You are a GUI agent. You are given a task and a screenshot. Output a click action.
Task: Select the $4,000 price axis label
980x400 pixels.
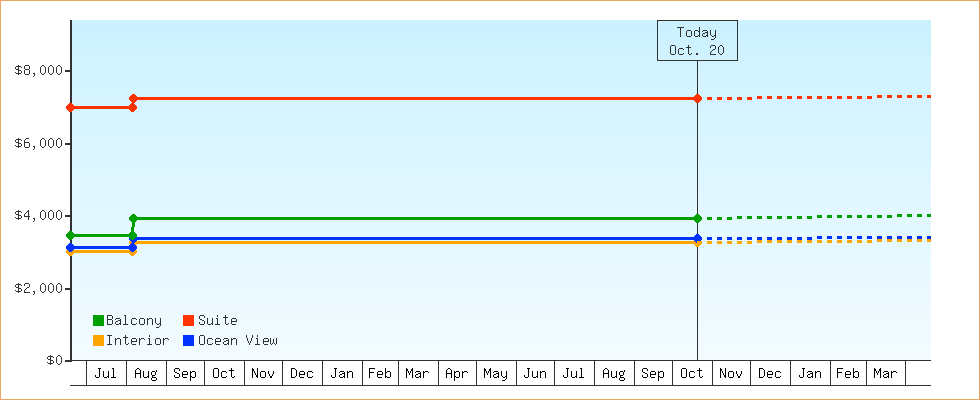39,216
